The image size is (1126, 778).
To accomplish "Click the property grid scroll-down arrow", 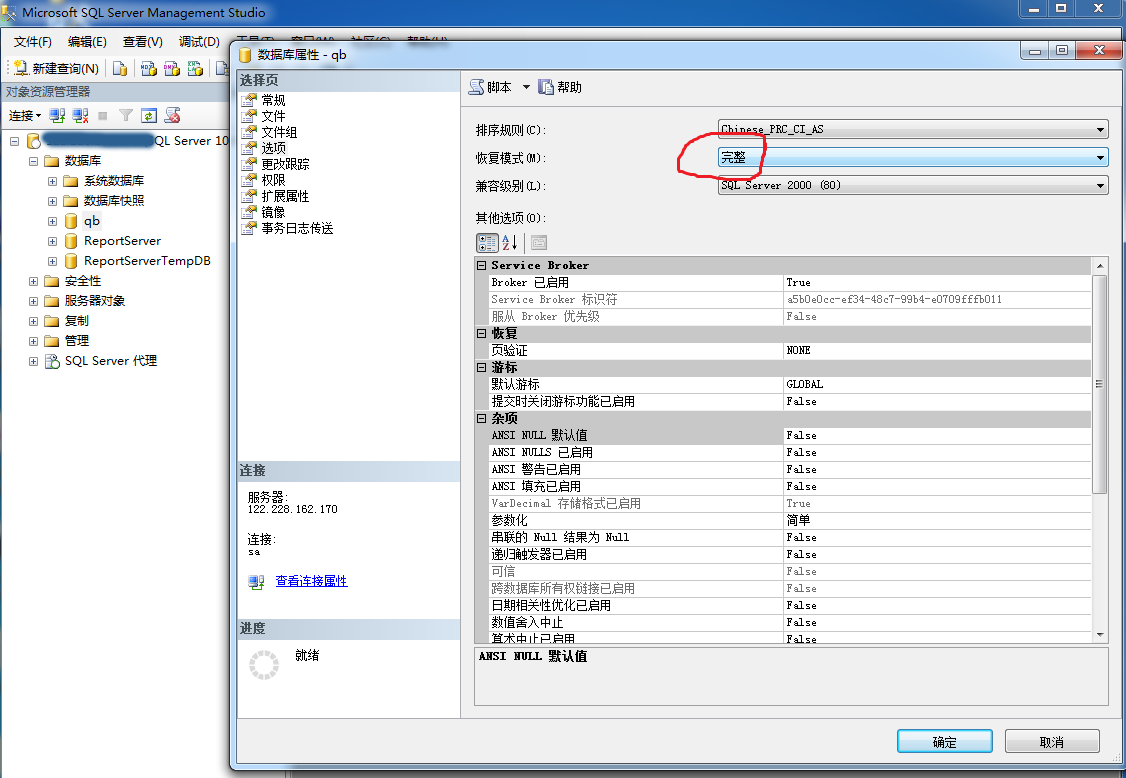I will pyautogui.click(x=1099, y=634).
